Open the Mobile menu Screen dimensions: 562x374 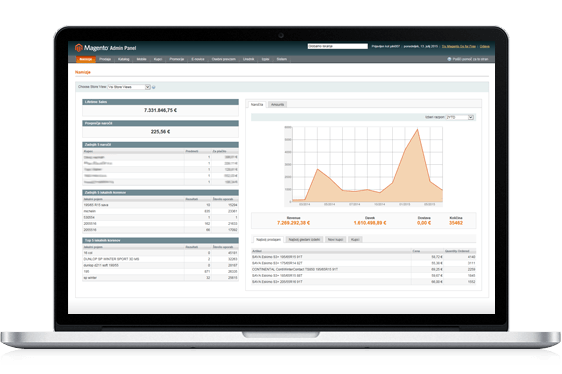pos(142,59)
